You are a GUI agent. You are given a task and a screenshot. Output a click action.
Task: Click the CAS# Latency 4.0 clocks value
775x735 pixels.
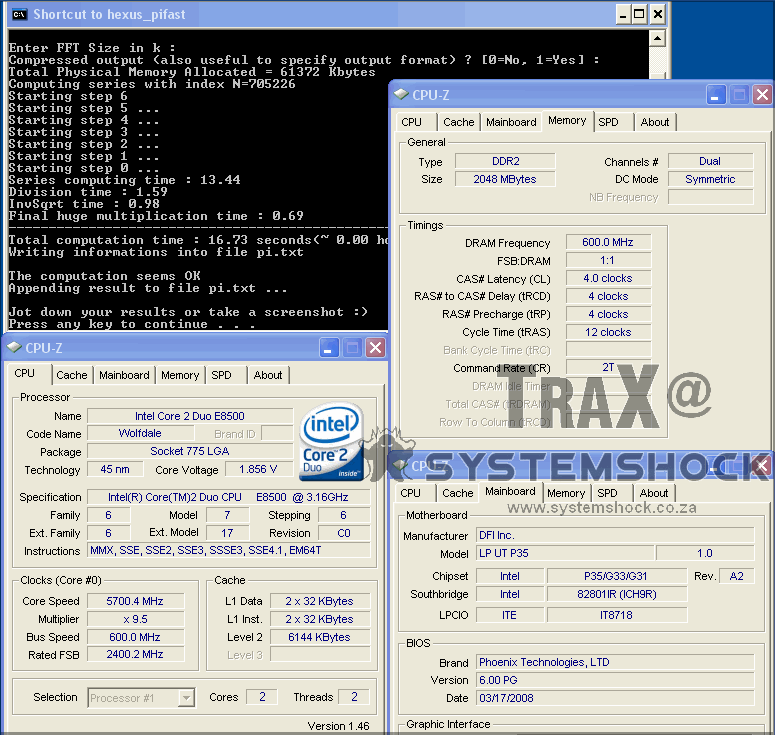click(608, 278)
